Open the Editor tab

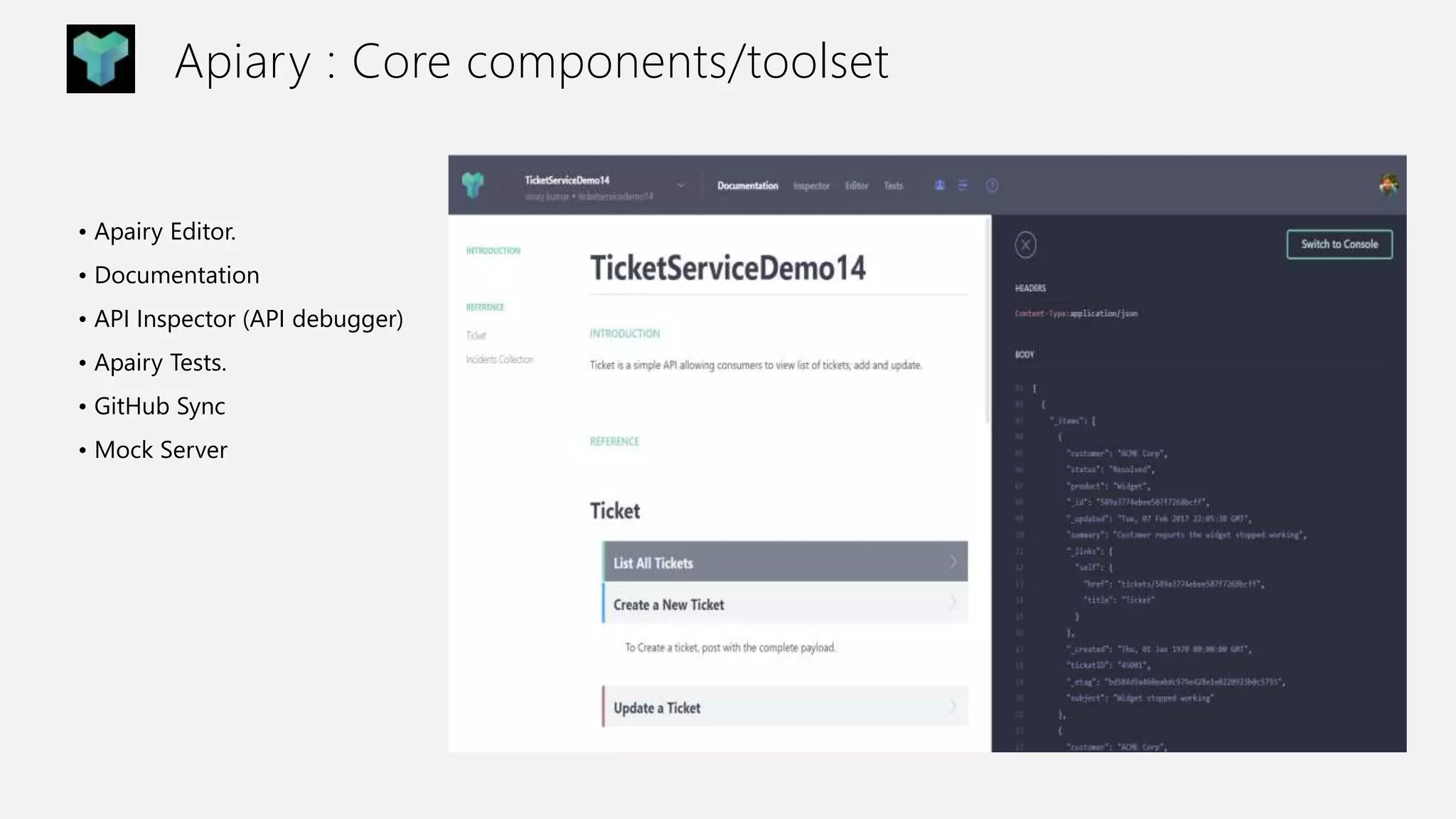point(857,186)
